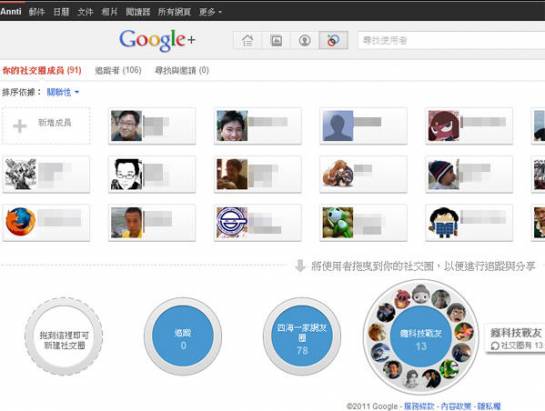Click the 新增成員 add member card
This screenshot has height=411, width=545.
(46, 126)
